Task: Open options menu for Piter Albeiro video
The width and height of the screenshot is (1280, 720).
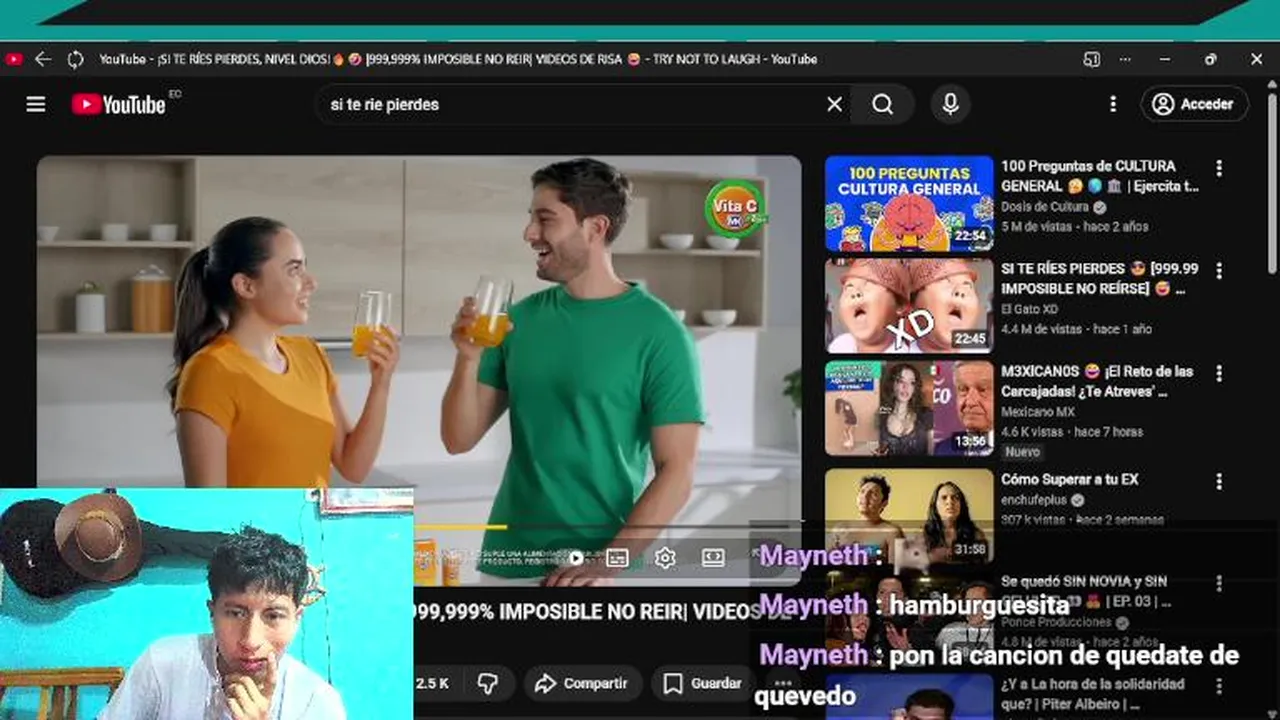Action: coord(1218,686)
